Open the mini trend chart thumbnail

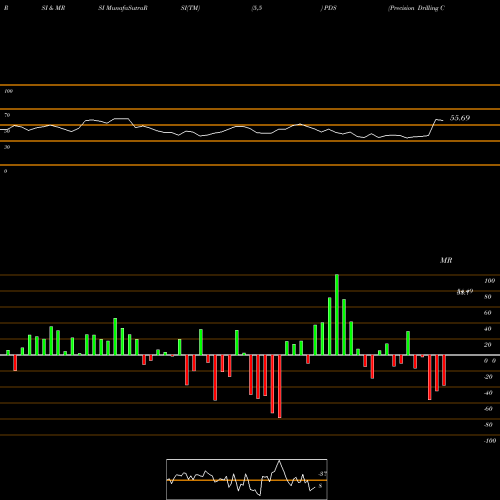point(247,479)
